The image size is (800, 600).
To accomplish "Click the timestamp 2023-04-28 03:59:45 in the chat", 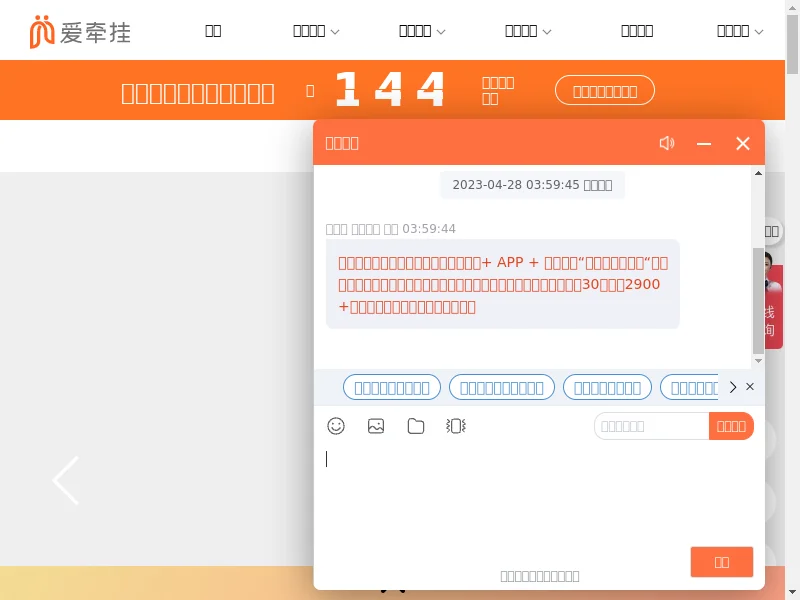I will [x=515, y=185].
